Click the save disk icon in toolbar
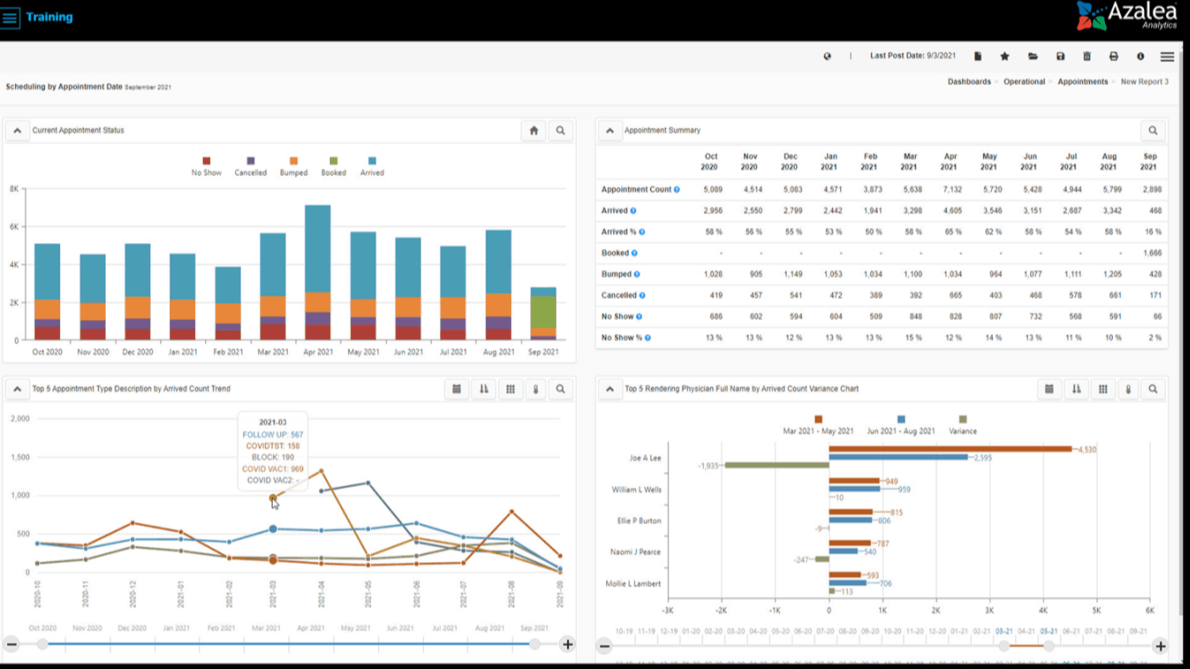The height and width of the screenshot is (669, 1190). (1060, 57)
